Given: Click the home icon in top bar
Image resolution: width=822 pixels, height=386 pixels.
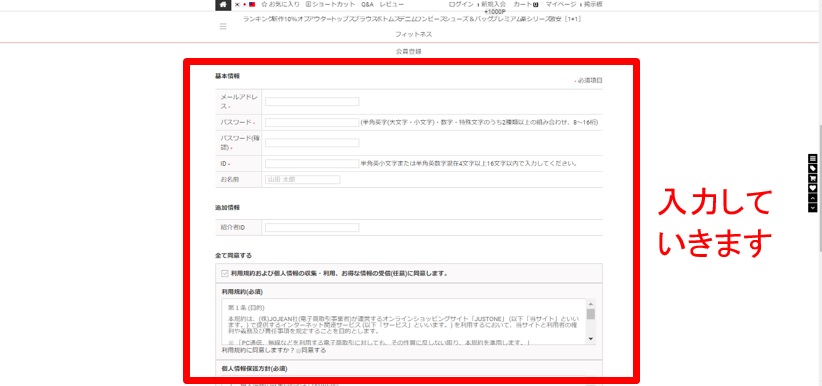Looking at the screenshot, I should click(x=223, y=5).
